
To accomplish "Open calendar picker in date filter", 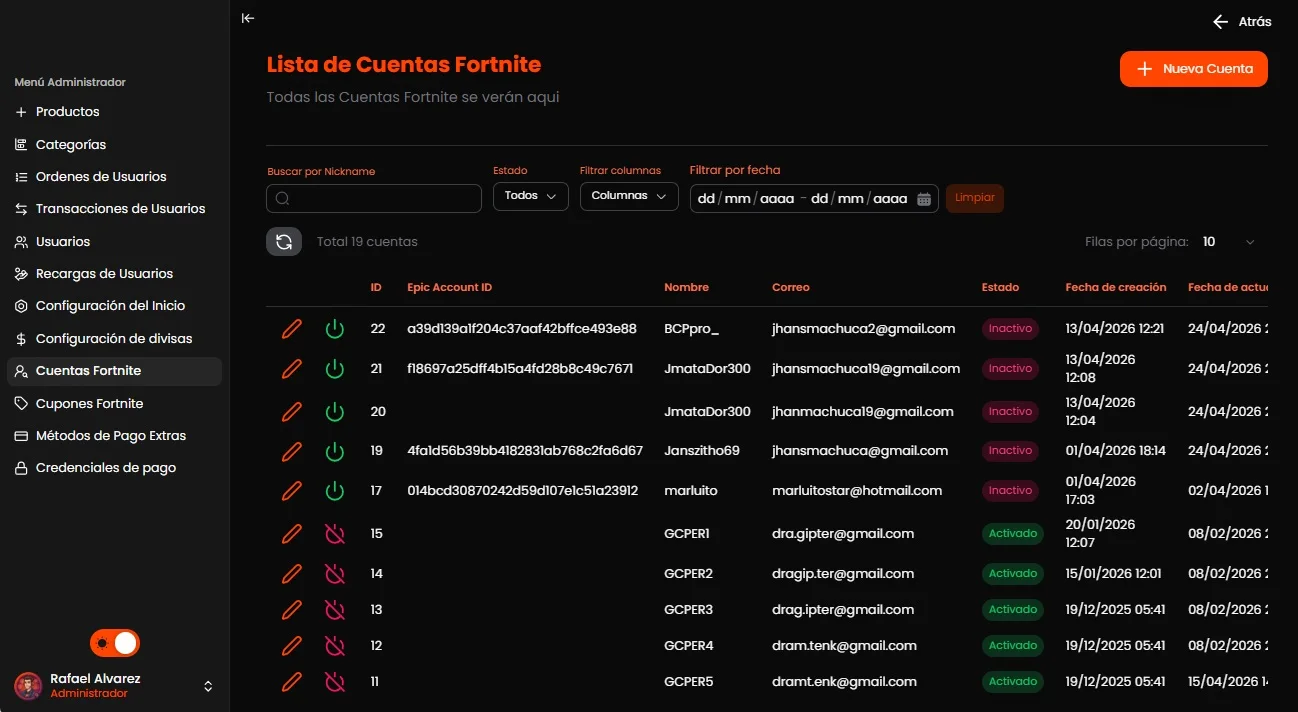I will pos(924,199).
